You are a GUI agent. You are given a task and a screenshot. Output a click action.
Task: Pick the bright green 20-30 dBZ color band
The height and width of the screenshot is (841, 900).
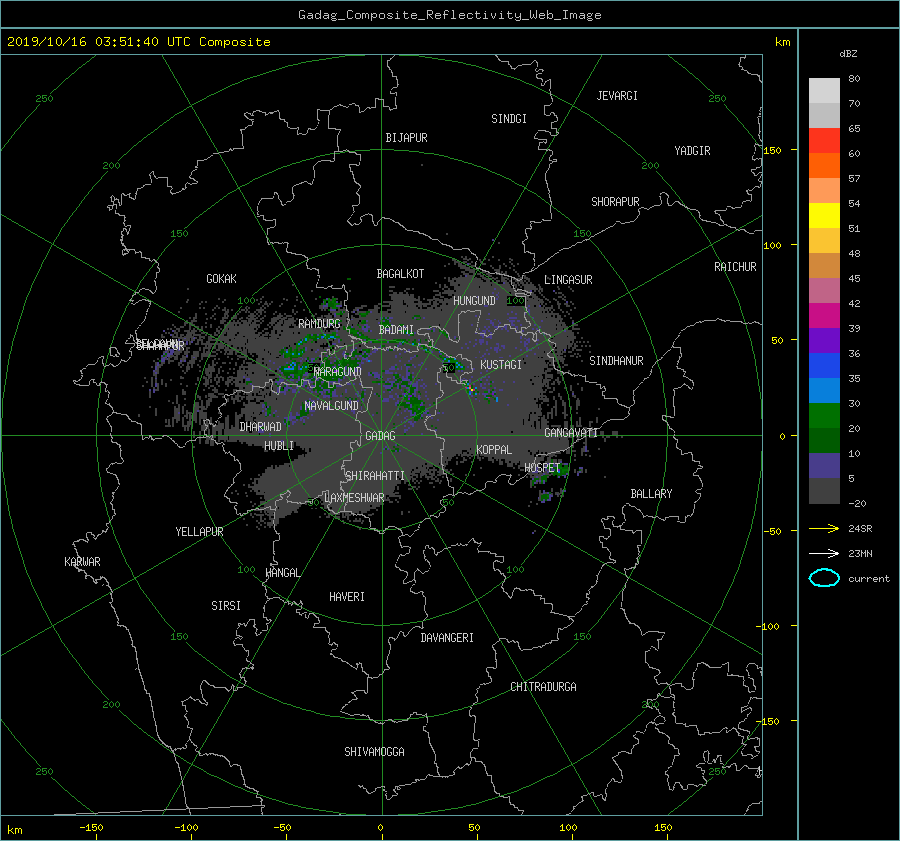point(824,416)
